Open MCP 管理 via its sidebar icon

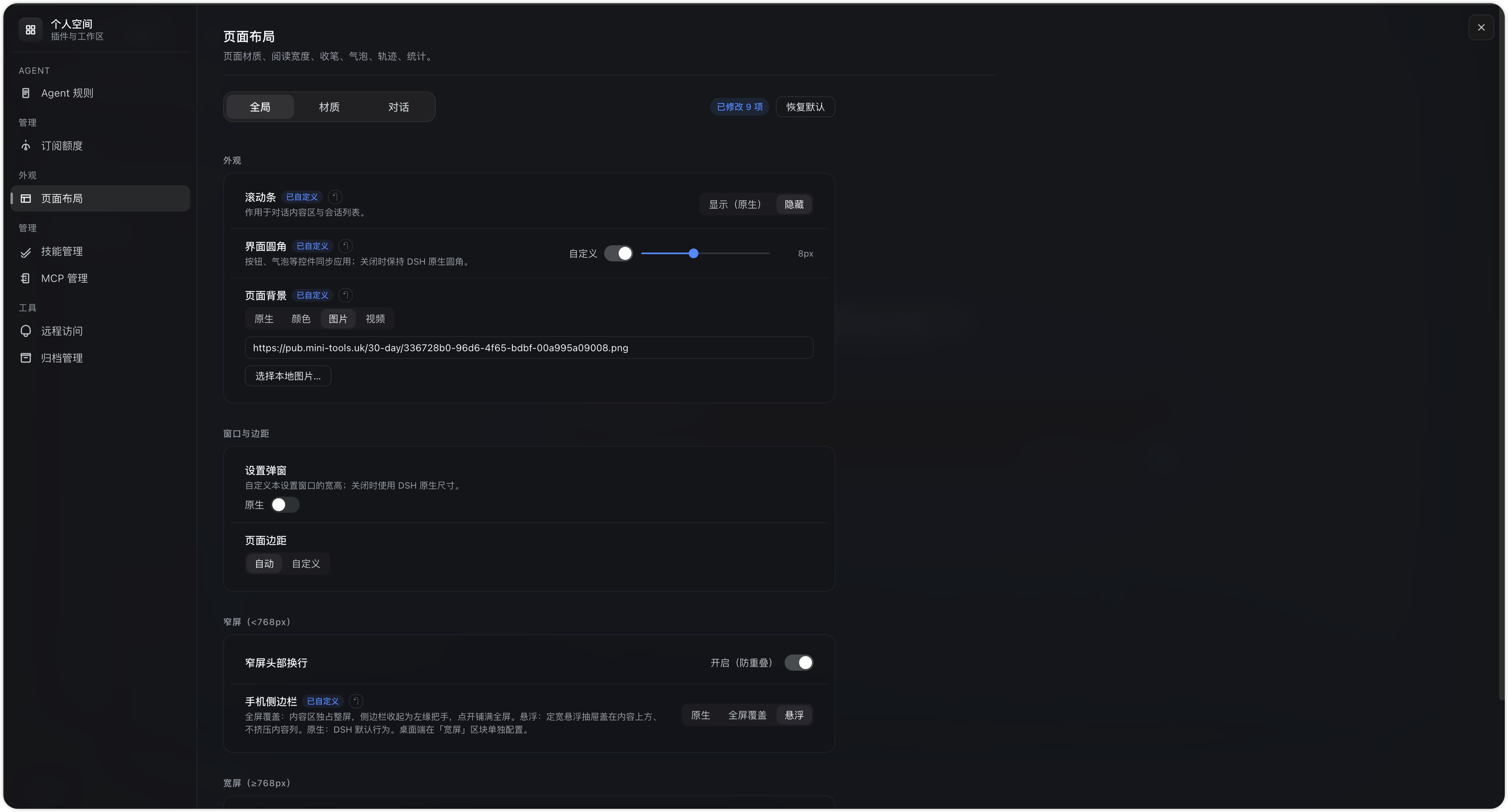pos(26,279)
